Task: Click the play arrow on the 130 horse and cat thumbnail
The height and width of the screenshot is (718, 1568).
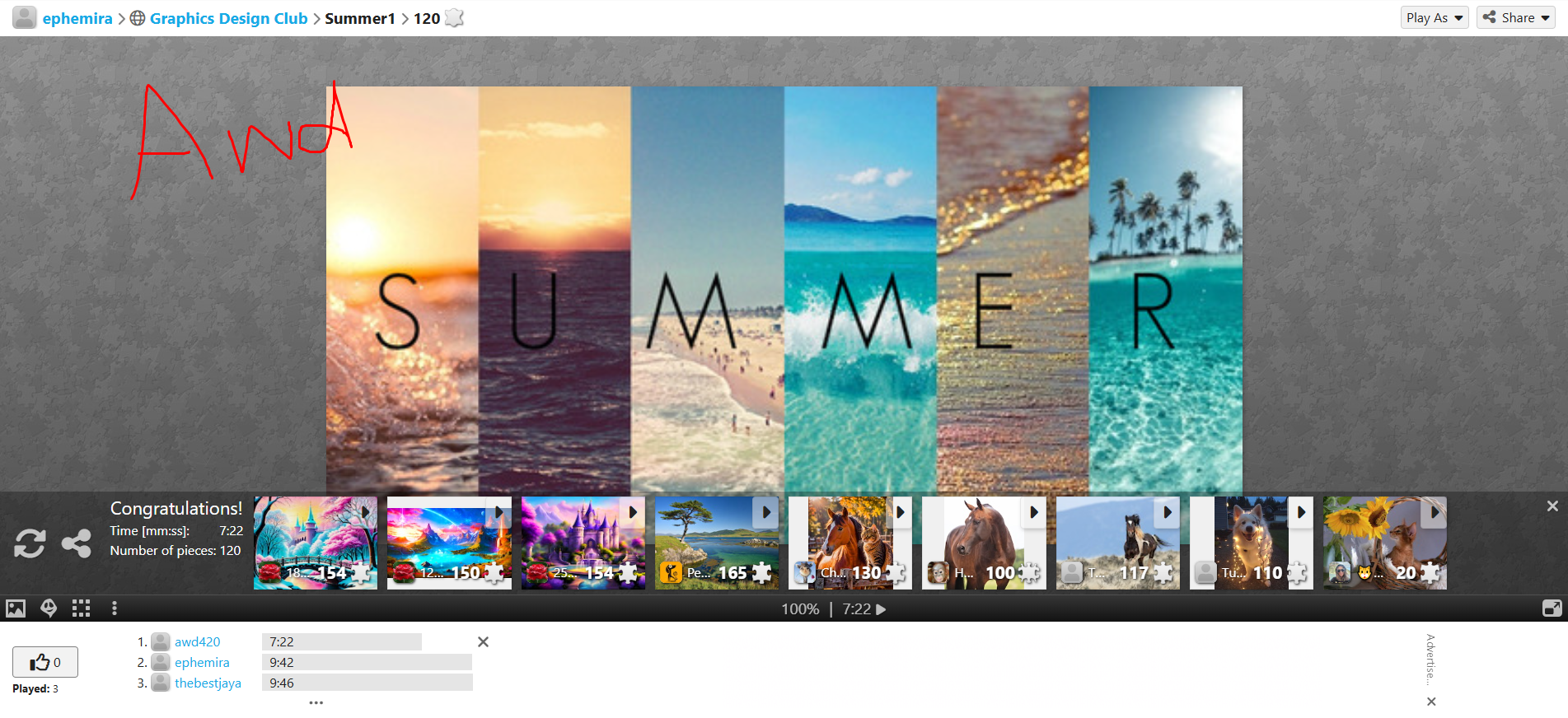Action: (x=900, y=512)
